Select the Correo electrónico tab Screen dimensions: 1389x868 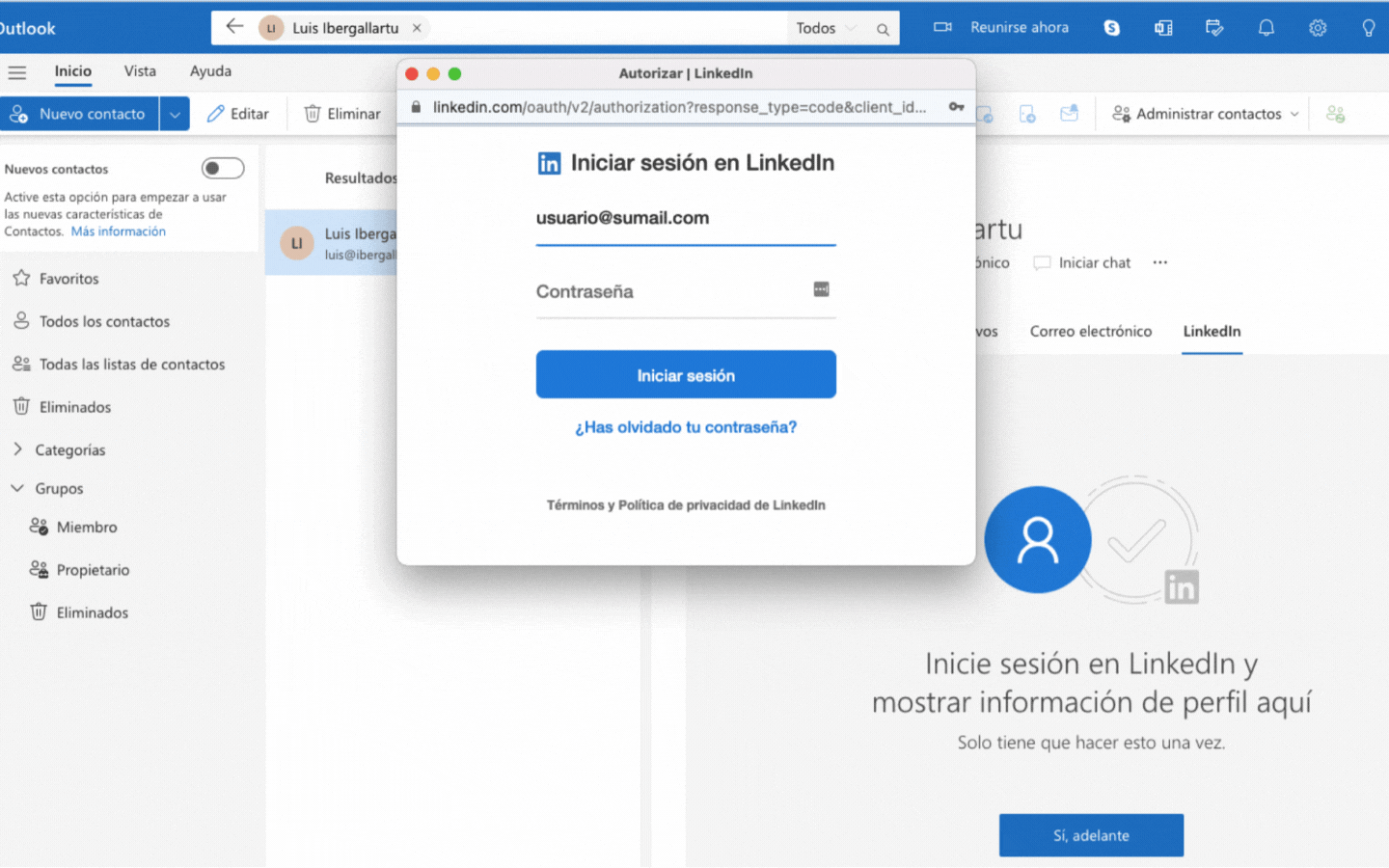click(x=1091, y=331)
